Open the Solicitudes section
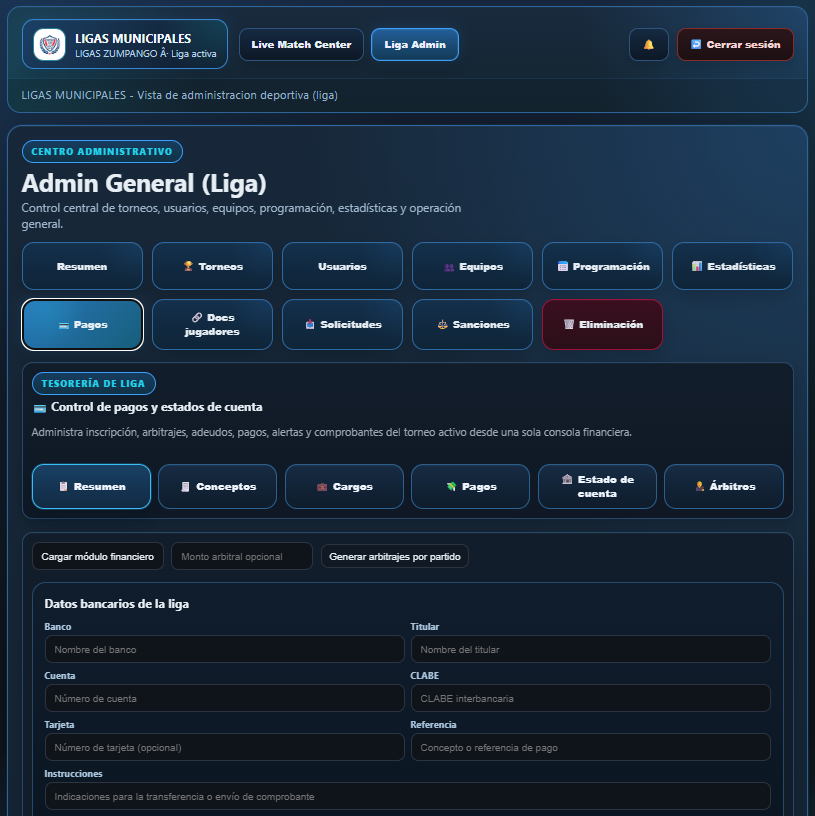This screenshot has height=816, width=815. coord(342,325)
